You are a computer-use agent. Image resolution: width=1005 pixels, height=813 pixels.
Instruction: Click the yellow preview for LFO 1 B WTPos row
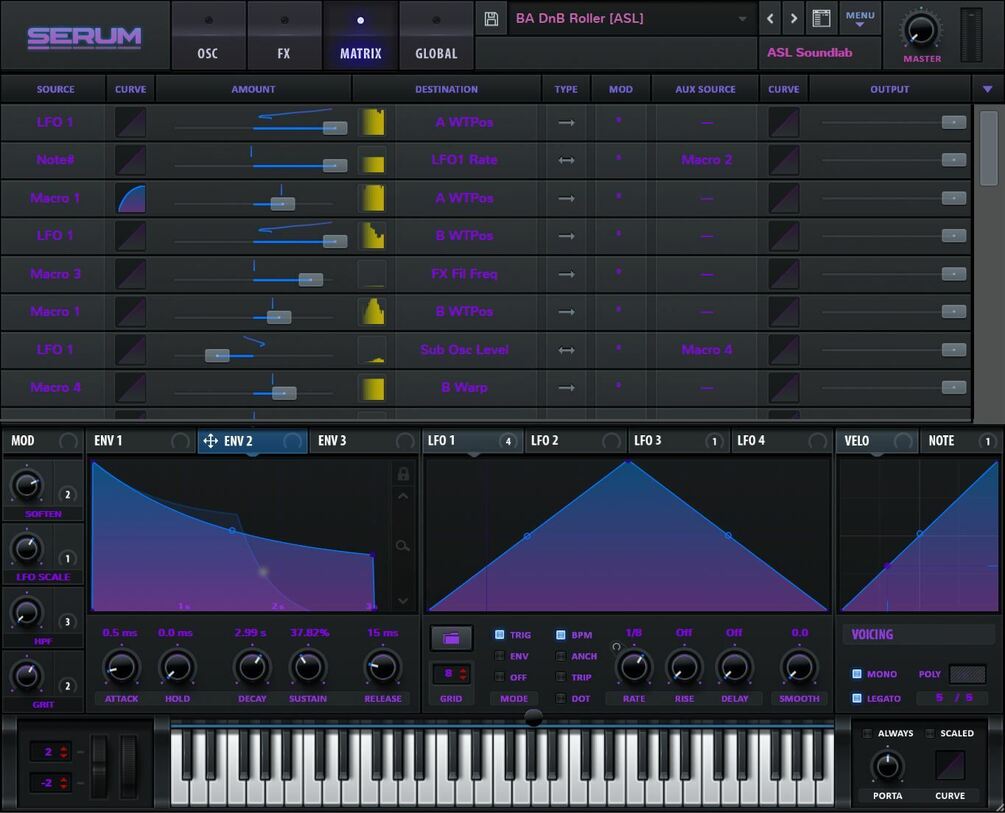click(372, 235)
